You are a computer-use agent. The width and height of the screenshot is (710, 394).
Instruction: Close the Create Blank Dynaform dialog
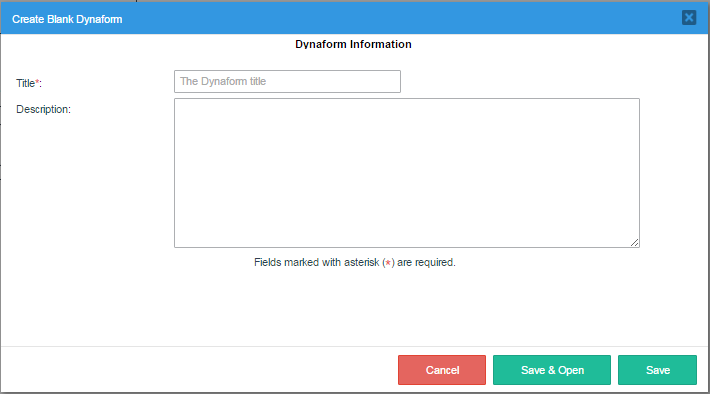(689, 18)
